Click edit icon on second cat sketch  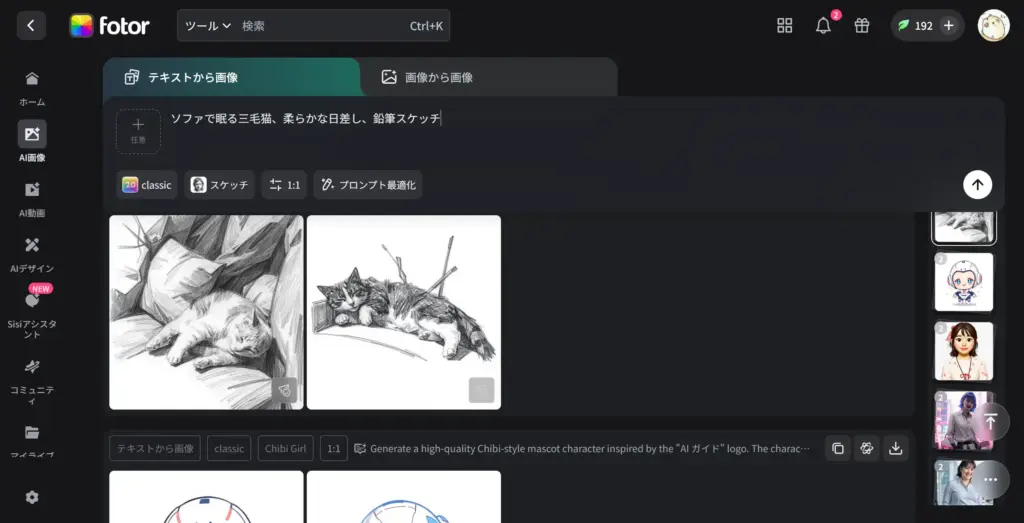[481, 390]
